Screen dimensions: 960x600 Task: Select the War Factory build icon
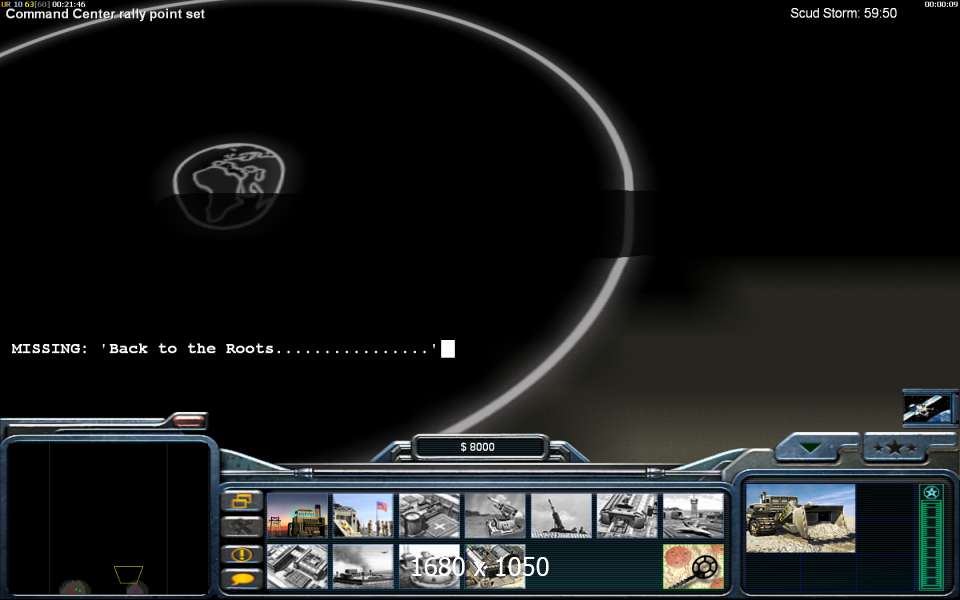pos(628,516)
